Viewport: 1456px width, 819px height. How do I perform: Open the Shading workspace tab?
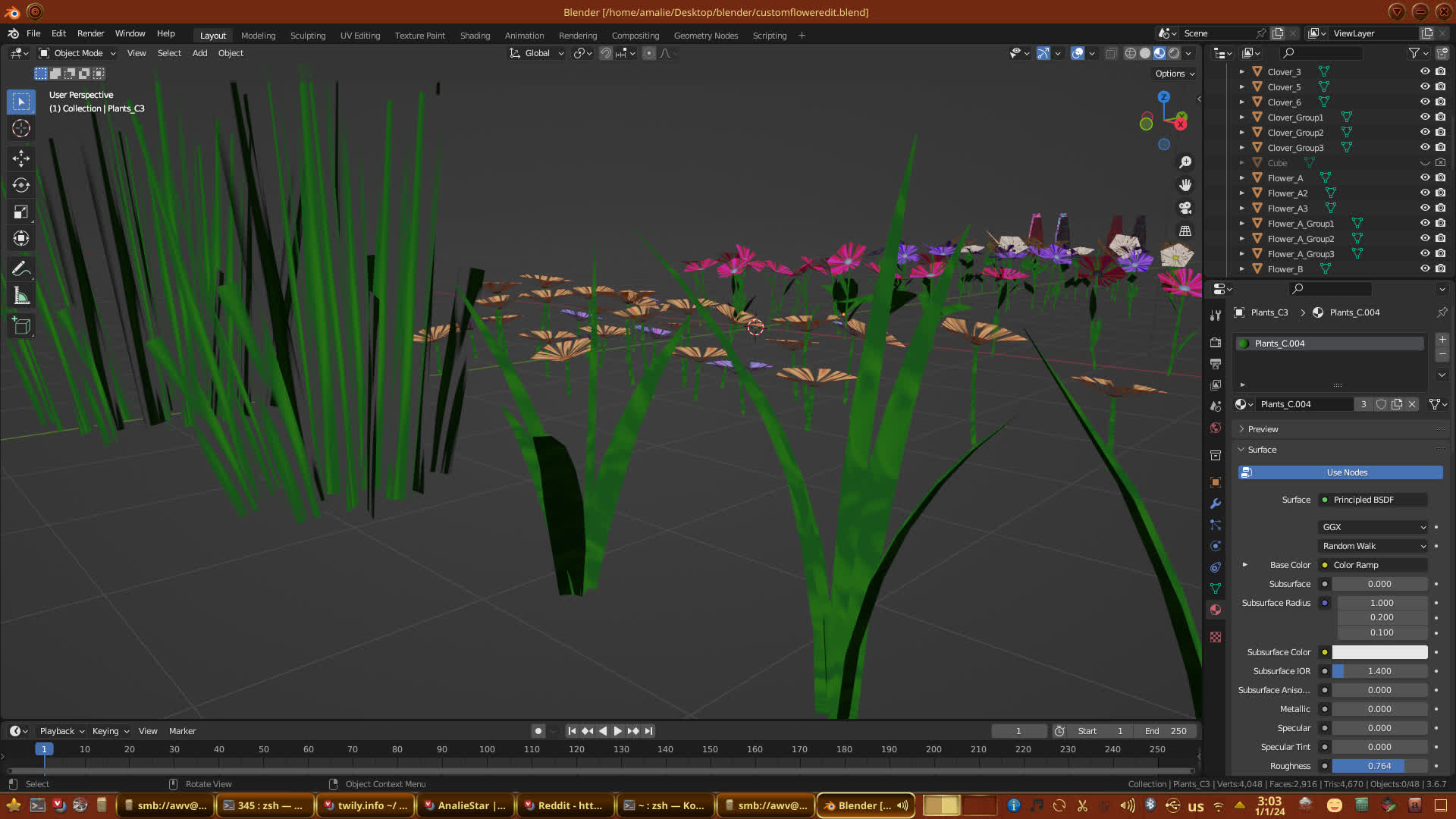475,36
